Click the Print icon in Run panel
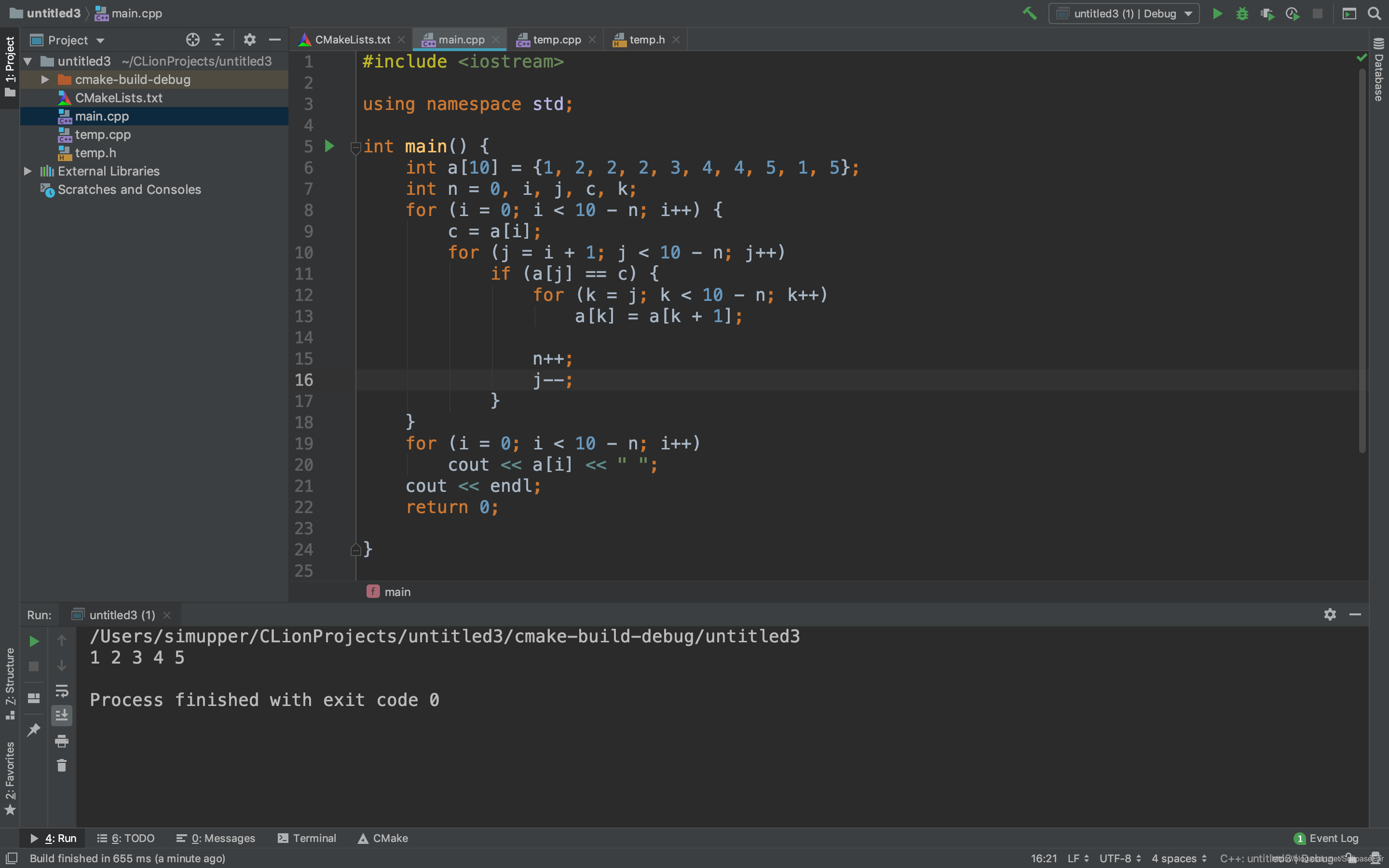Viewport: 1389px width, 868px height. [x=61, y=741]
